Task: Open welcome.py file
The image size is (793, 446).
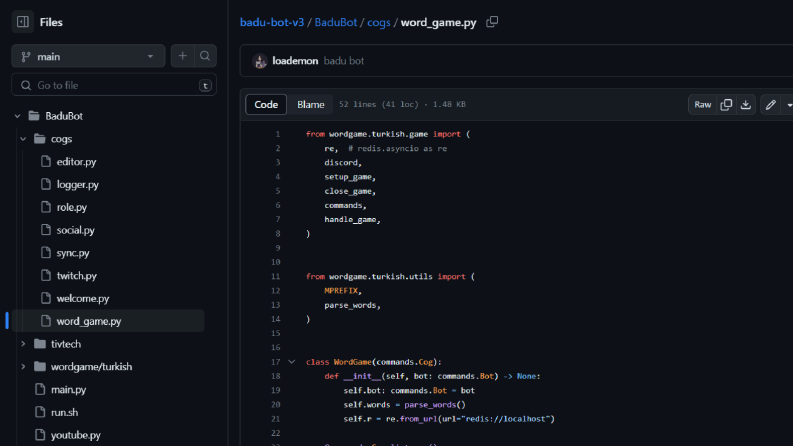Action: [83, 298]
